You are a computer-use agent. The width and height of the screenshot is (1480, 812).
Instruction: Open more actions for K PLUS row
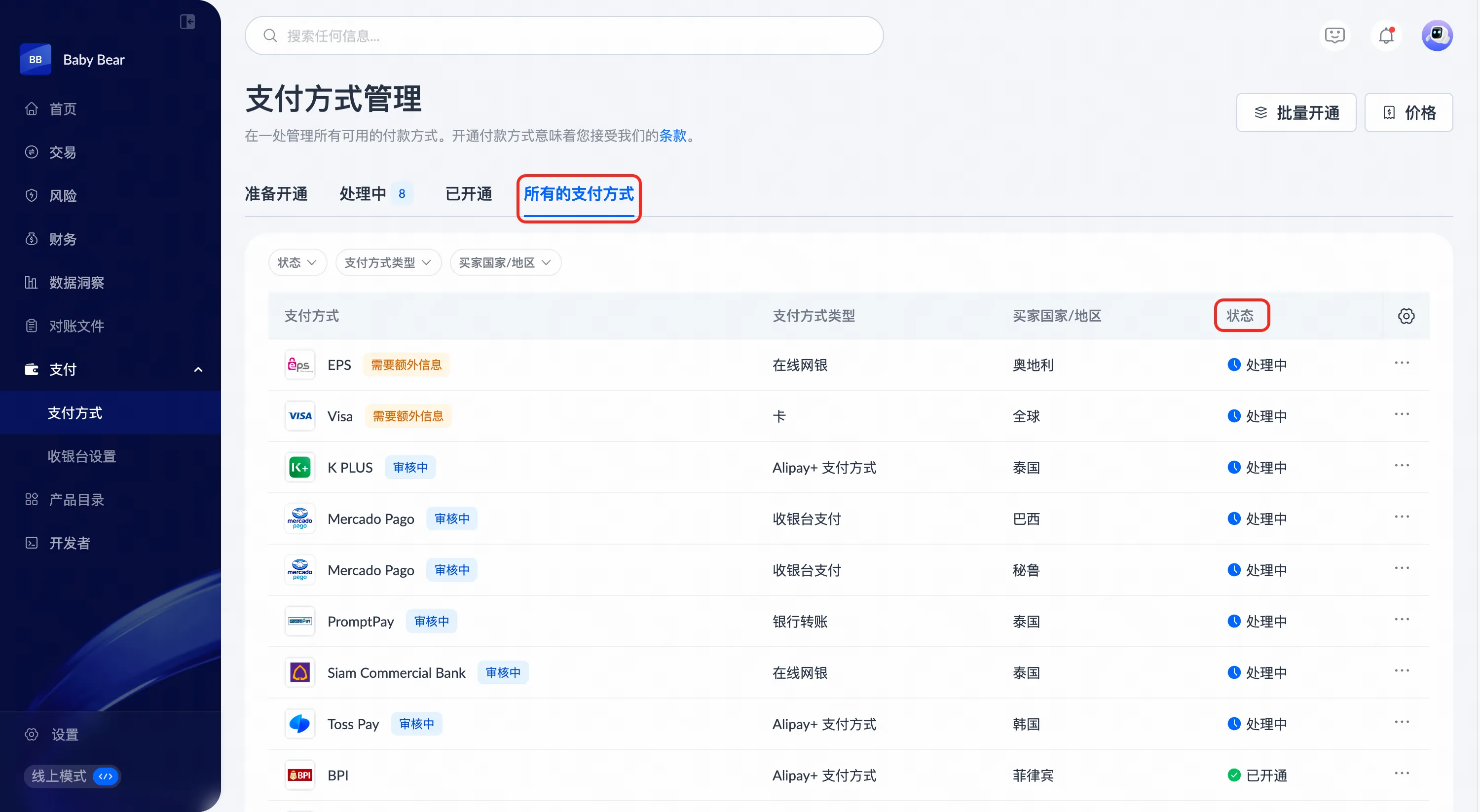(x=1402, y=466)
